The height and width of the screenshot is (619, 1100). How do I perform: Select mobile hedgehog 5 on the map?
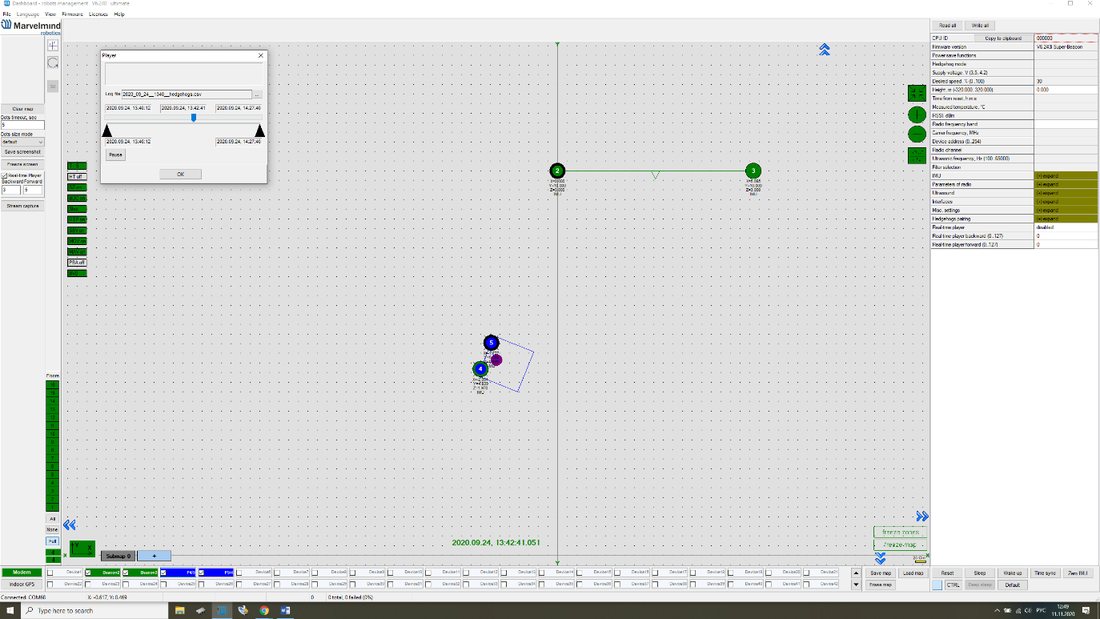click(x=491, y=342)
